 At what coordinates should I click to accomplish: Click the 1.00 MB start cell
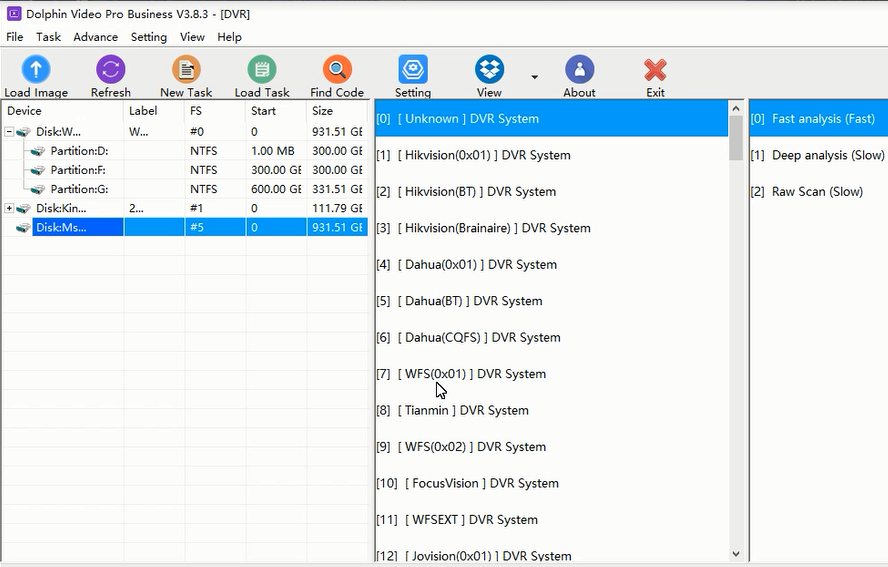tap(276, 151)
